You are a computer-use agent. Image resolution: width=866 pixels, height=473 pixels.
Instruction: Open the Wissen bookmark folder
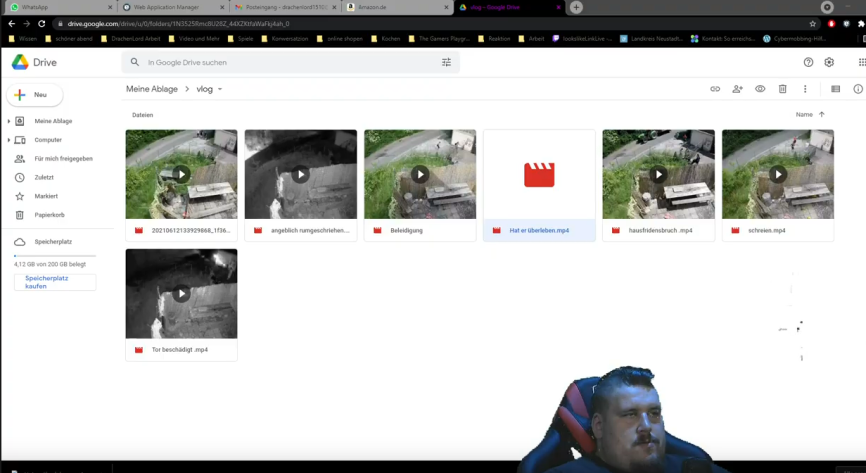tap(23, 39)
